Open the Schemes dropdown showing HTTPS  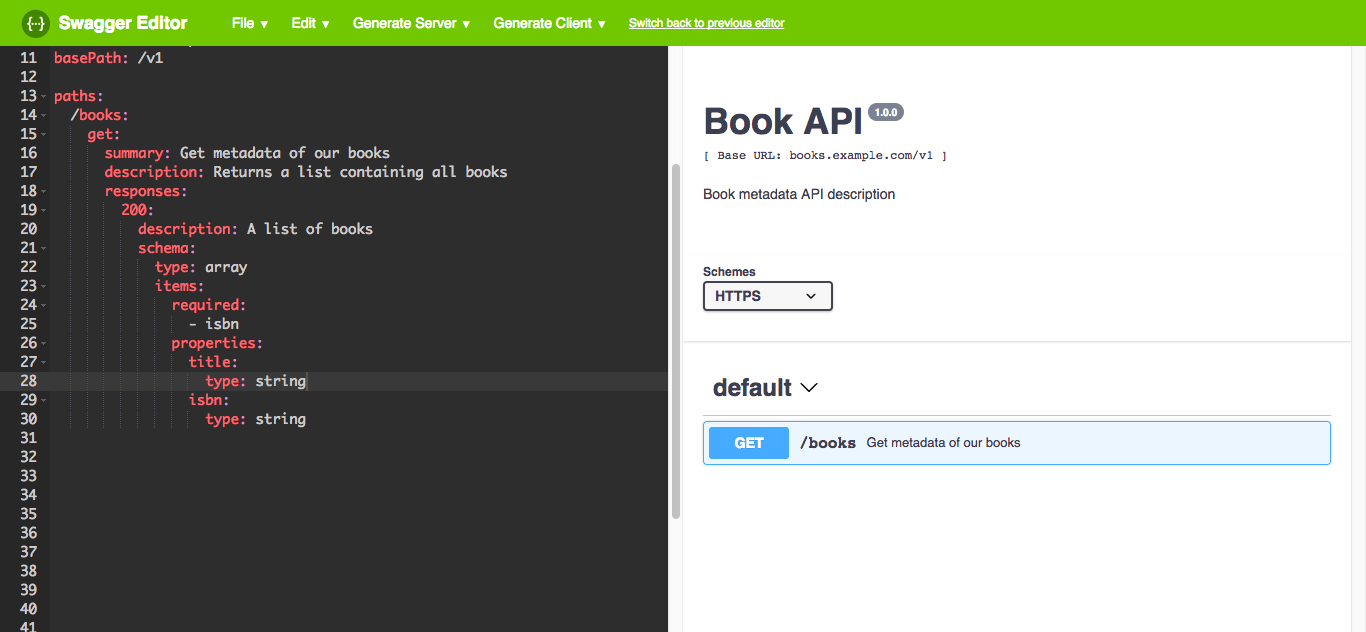pos(767,296)
